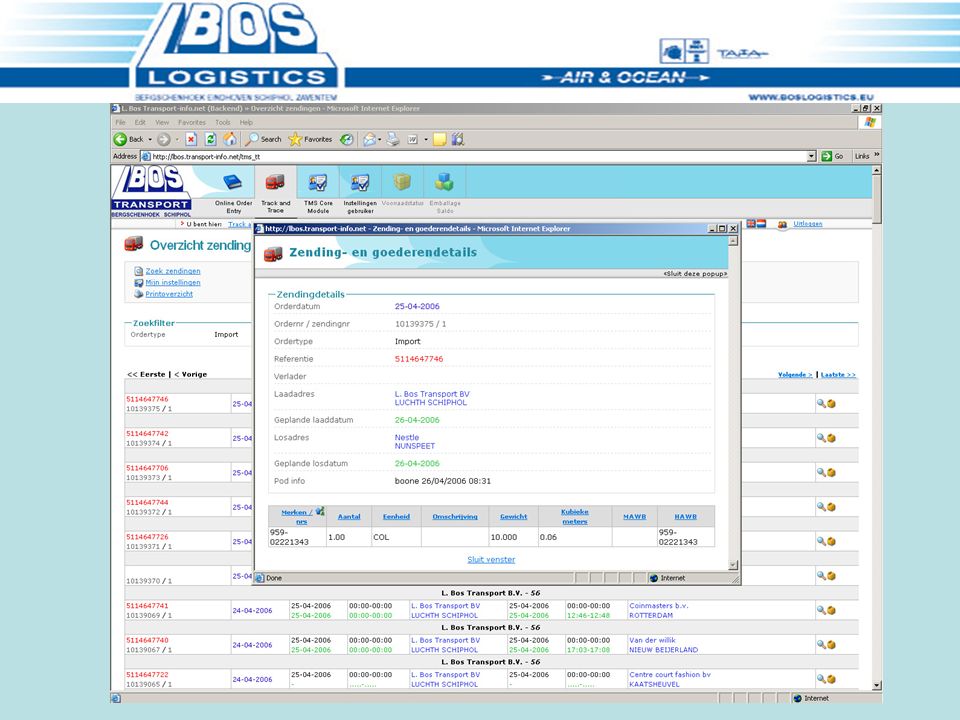
Task: Click magnifier icon for shipment 5114647706
Action: point(821,473)
